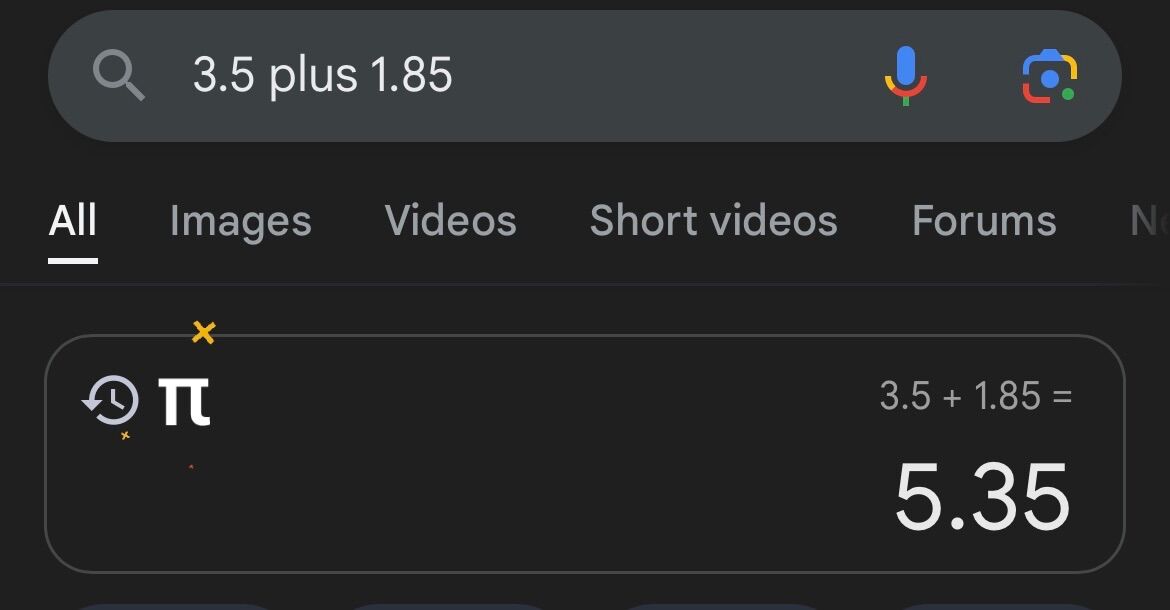1170x610 pixels.
Task: Click the tiny yellow x below the history icon
Action: pos(125,435)
